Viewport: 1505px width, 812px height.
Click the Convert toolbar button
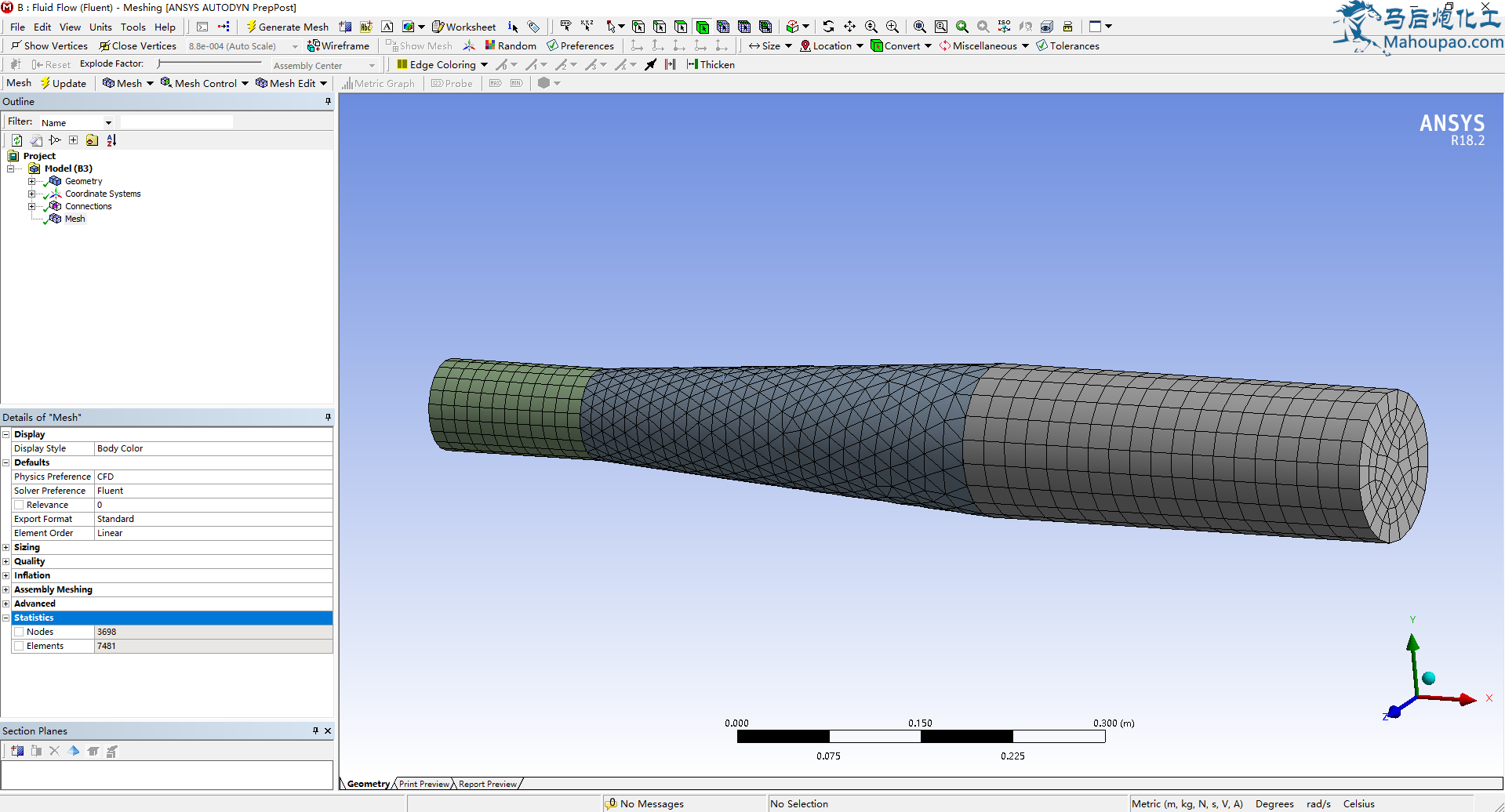point(901,45)
